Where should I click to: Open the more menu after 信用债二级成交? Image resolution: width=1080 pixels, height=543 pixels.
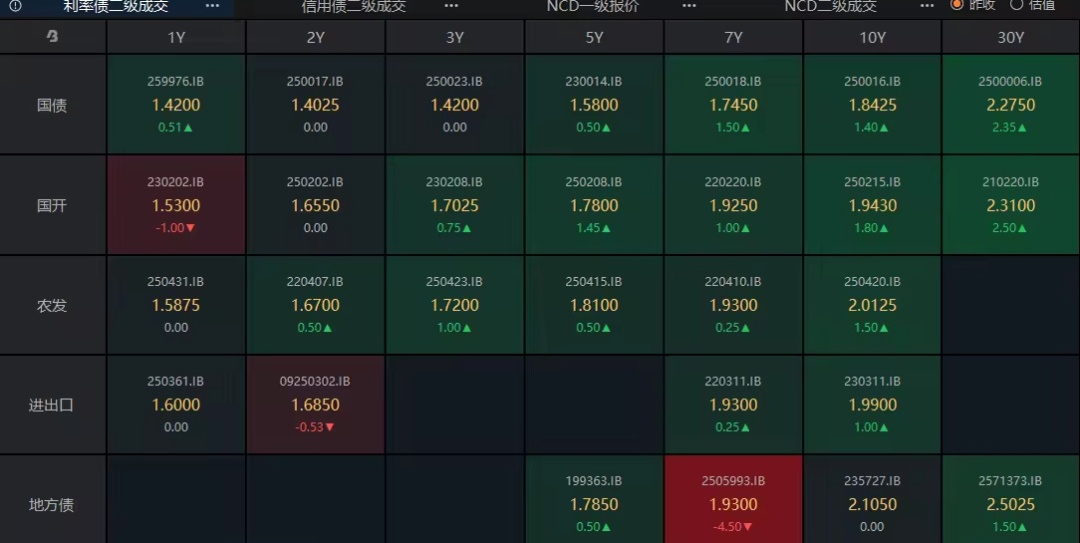pyautogui.click(x=451, y=5)
